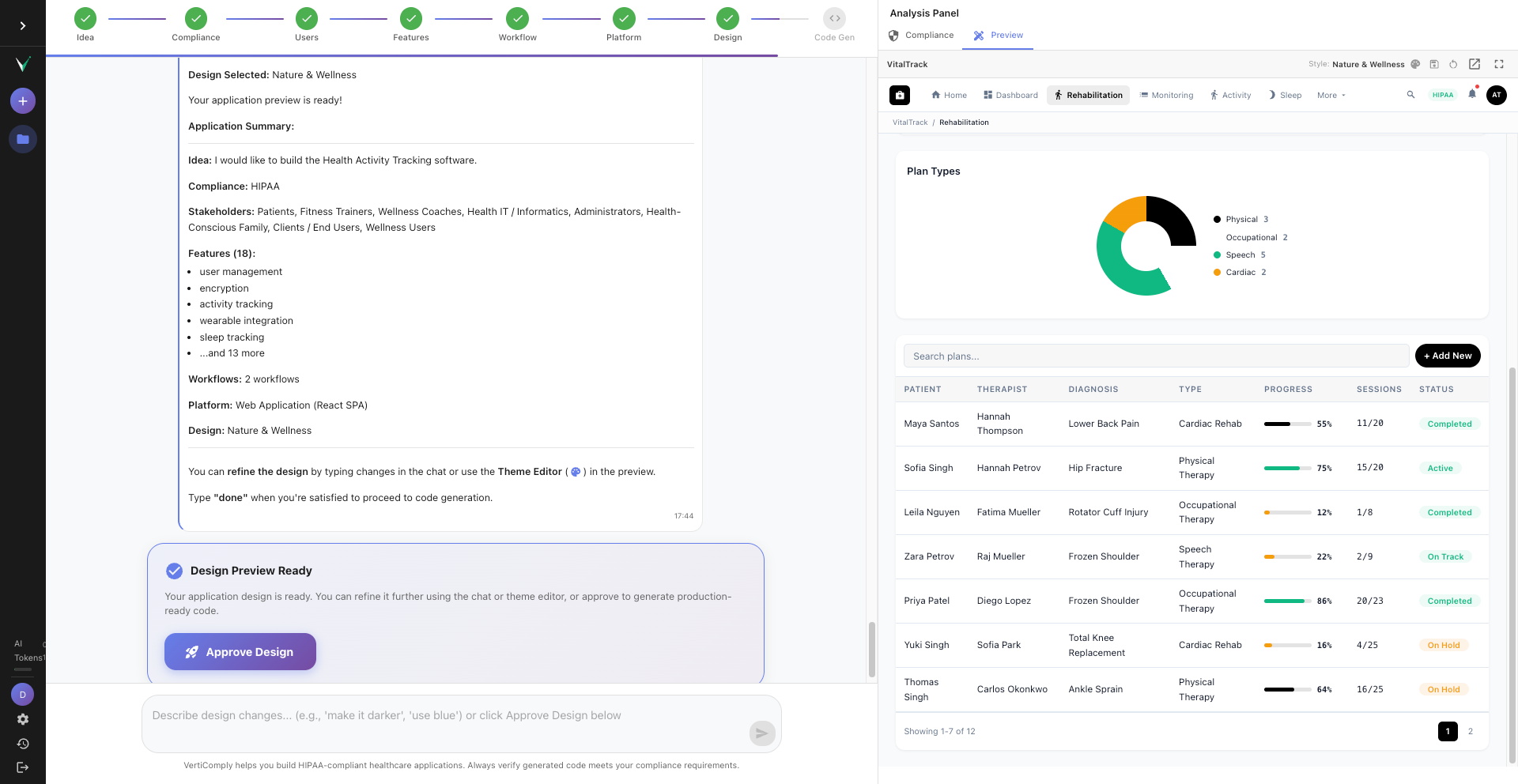Screen dimensions: 1518x784
Task: Click the Add New plan button
Action: 1448,356
